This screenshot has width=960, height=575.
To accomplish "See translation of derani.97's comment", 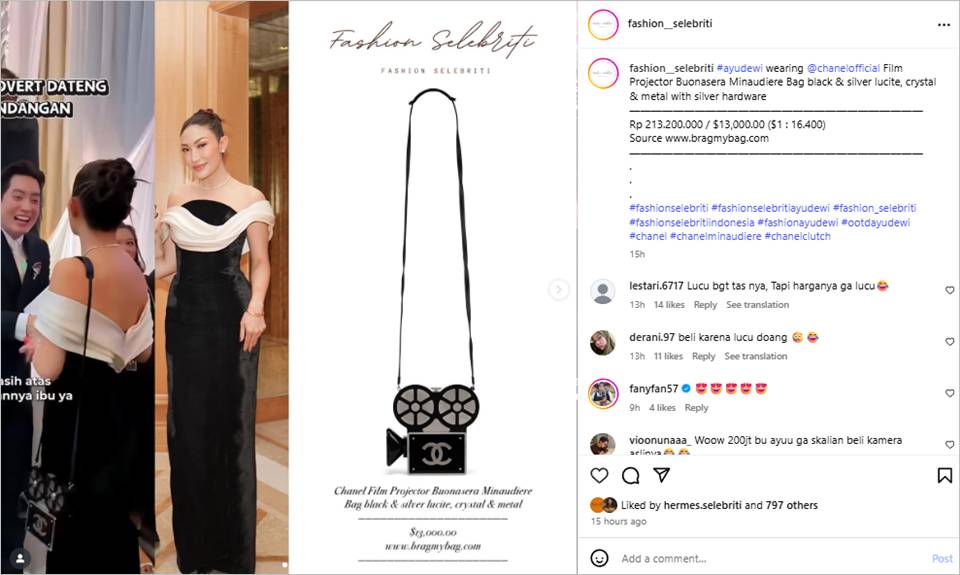I will (756, 356).
